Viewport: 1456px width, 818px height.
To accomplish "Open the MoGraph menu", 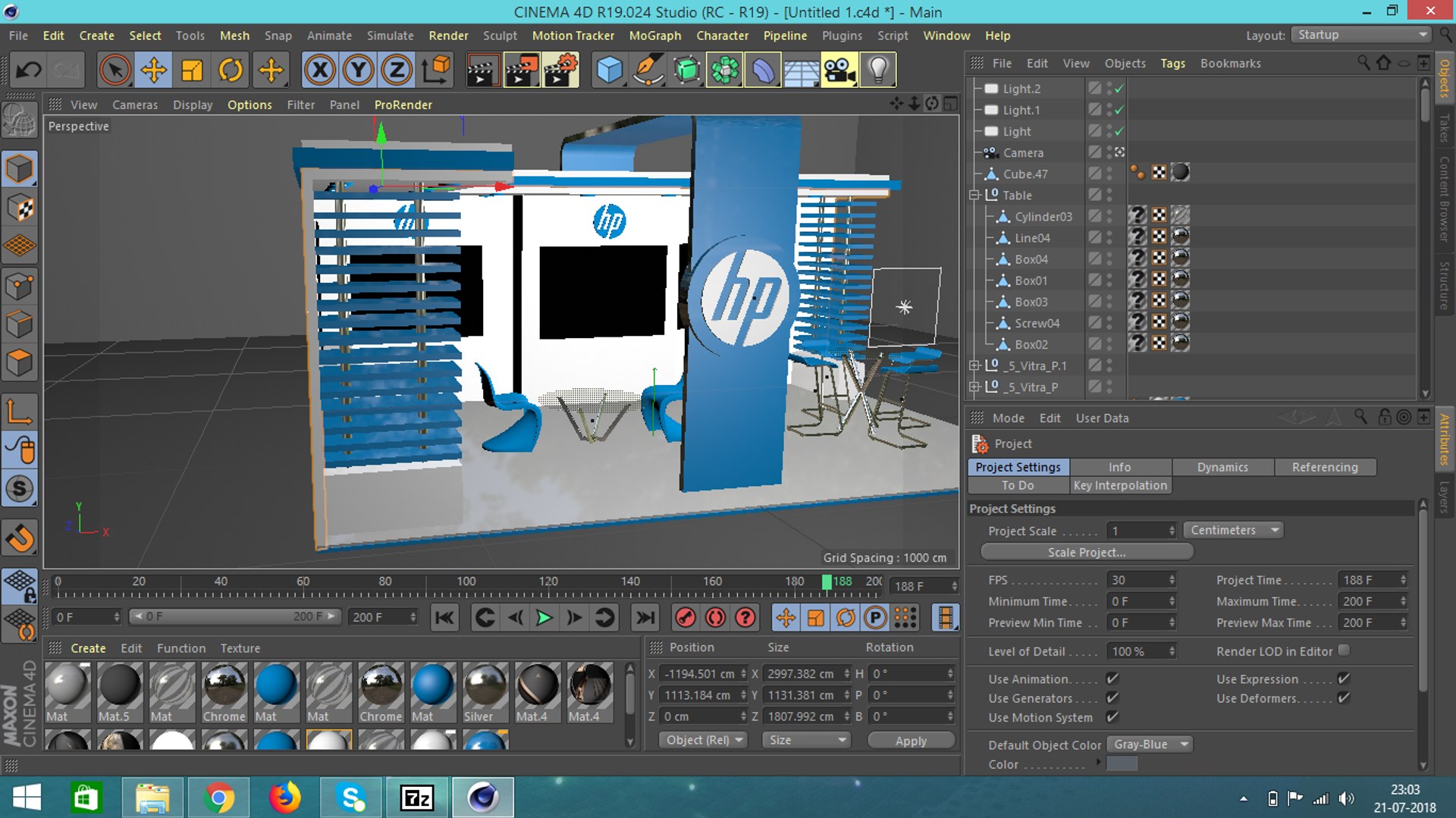I will tap(654, 36).
